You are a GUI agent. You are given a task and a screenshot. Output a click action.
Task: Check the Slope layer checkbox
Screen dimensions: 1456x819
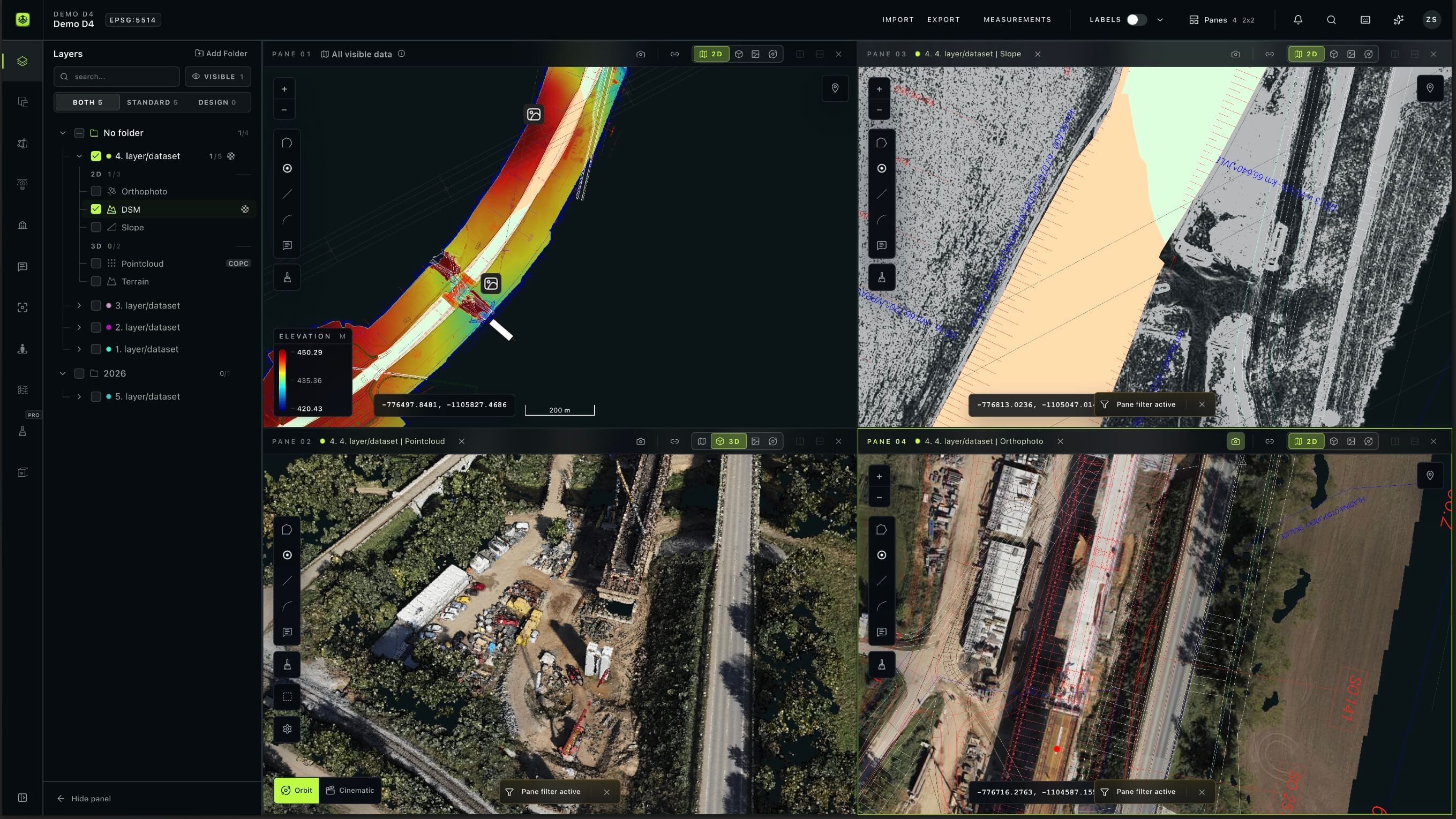[x=96, y=227]
